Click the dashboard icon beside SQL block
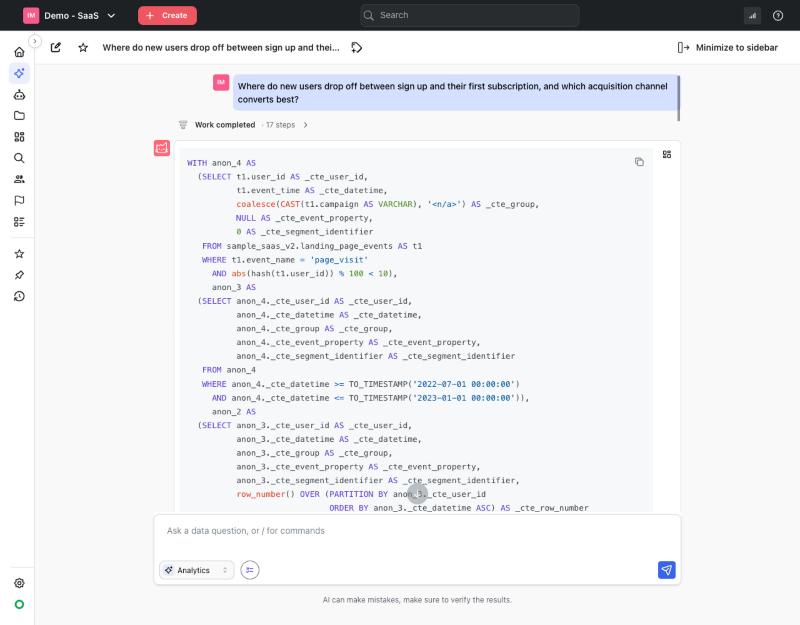 pyautogui.click(x=667, y=155)
